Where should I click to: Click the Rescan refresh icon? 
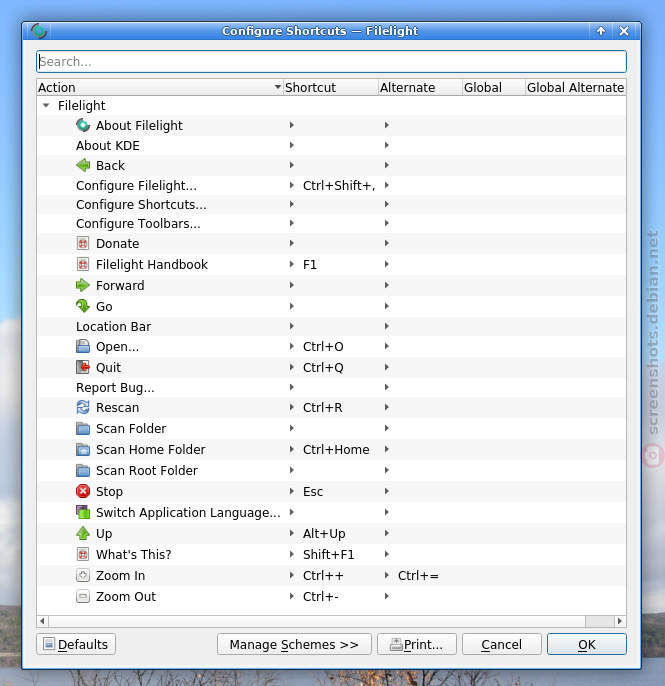(83, 407)
